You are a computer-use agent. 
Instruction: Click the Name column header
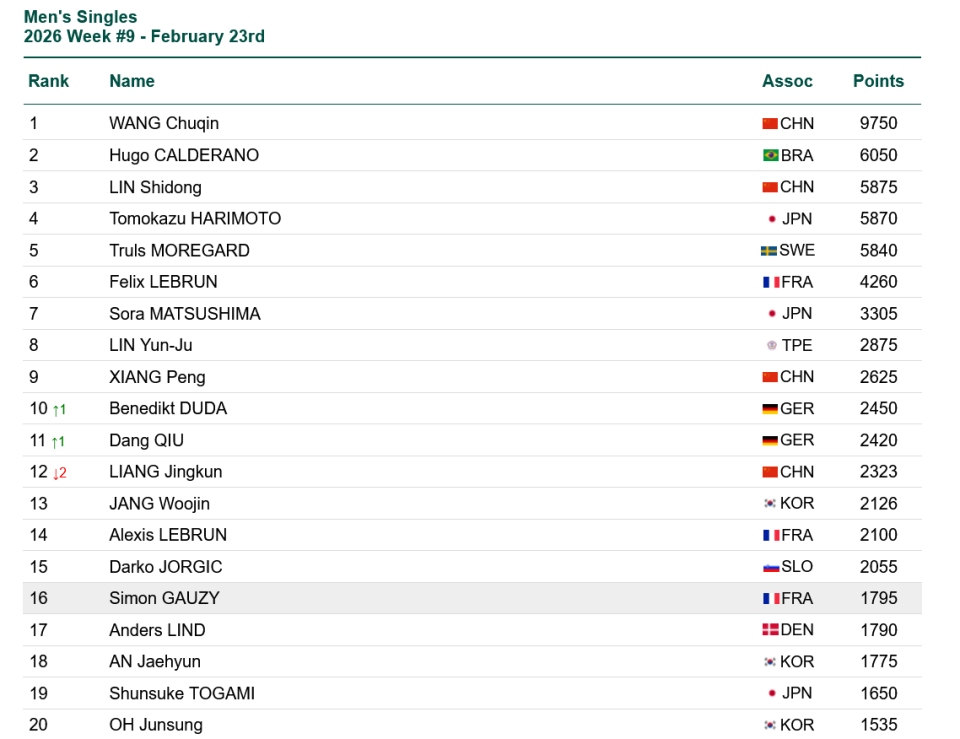pyautogui.click(x=132, y=81)
